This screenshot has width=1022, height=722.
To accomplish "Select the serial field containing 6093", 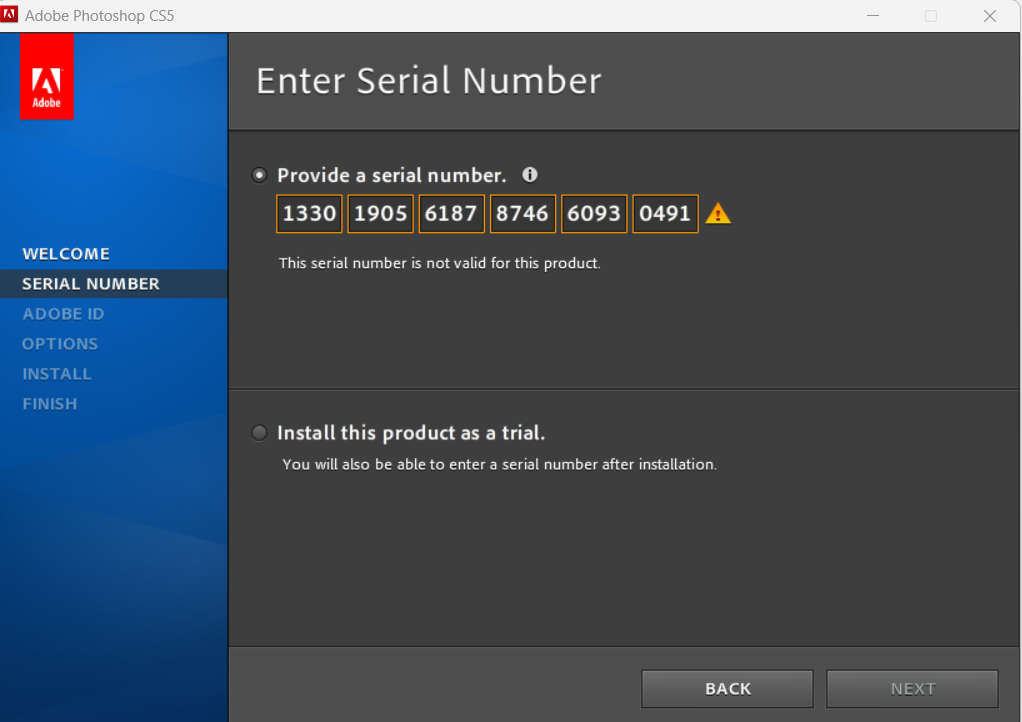I will (594, 214).
